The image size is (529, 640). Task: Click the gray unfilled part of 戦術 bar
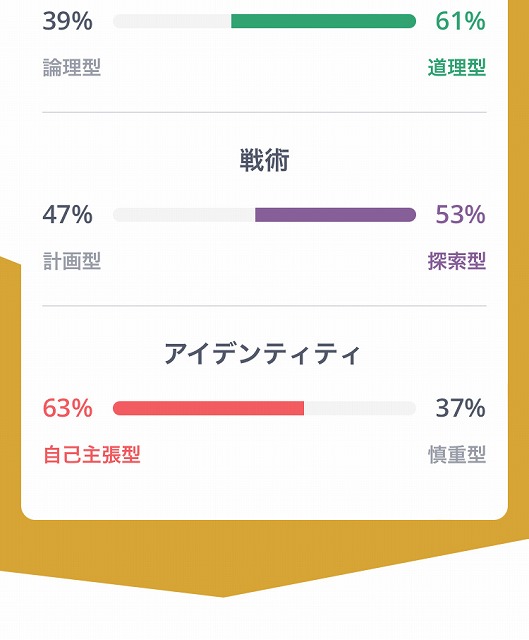pyautogui.click(x=184, y=215)
